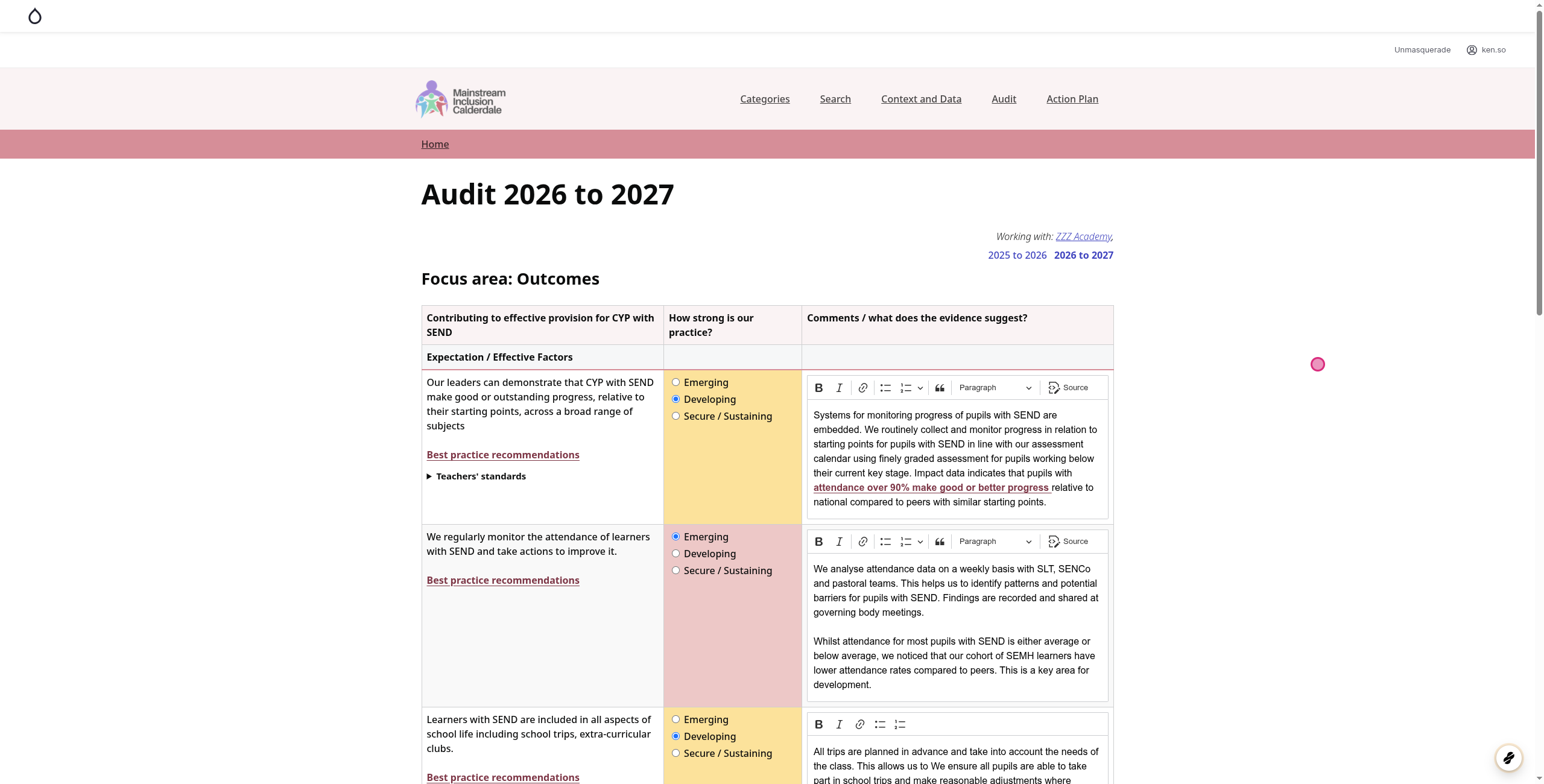This screenshot has height=784, width=1544.
Task: Open numbered list options arrow in attendance editor
Action: pyautogui.click(x=920, y=542)
